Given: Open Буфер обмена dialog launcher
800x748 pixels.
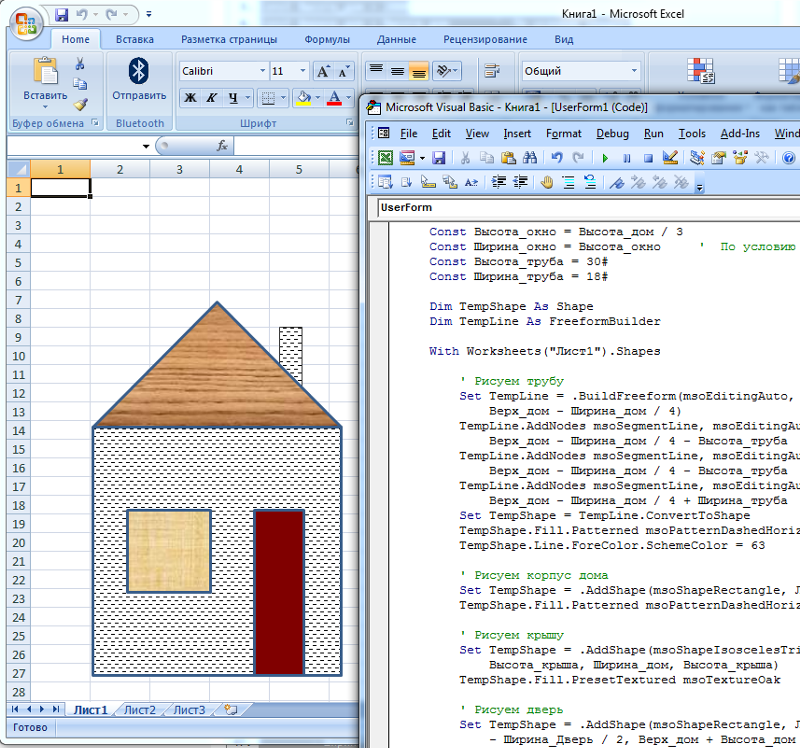Looking at the screenshot, I should (95, 122).
